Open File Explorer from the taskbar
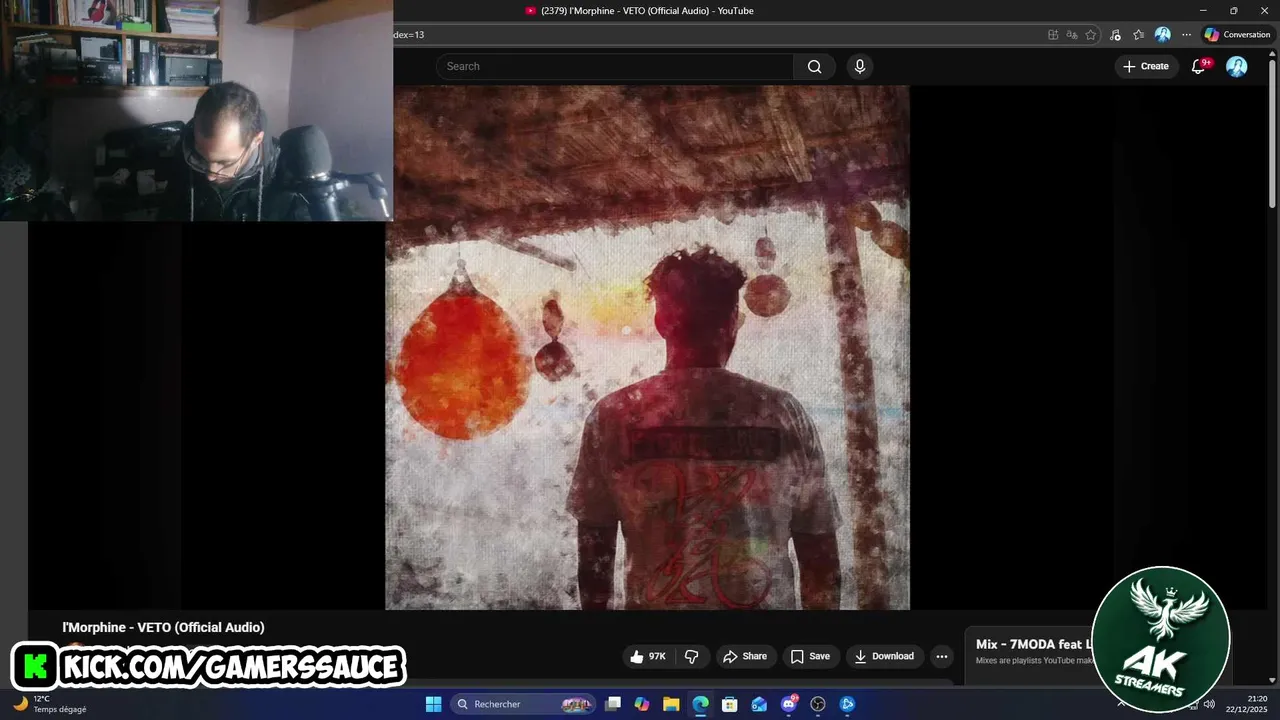Viewport: 1280px width, 720px height. click(671, 704)
